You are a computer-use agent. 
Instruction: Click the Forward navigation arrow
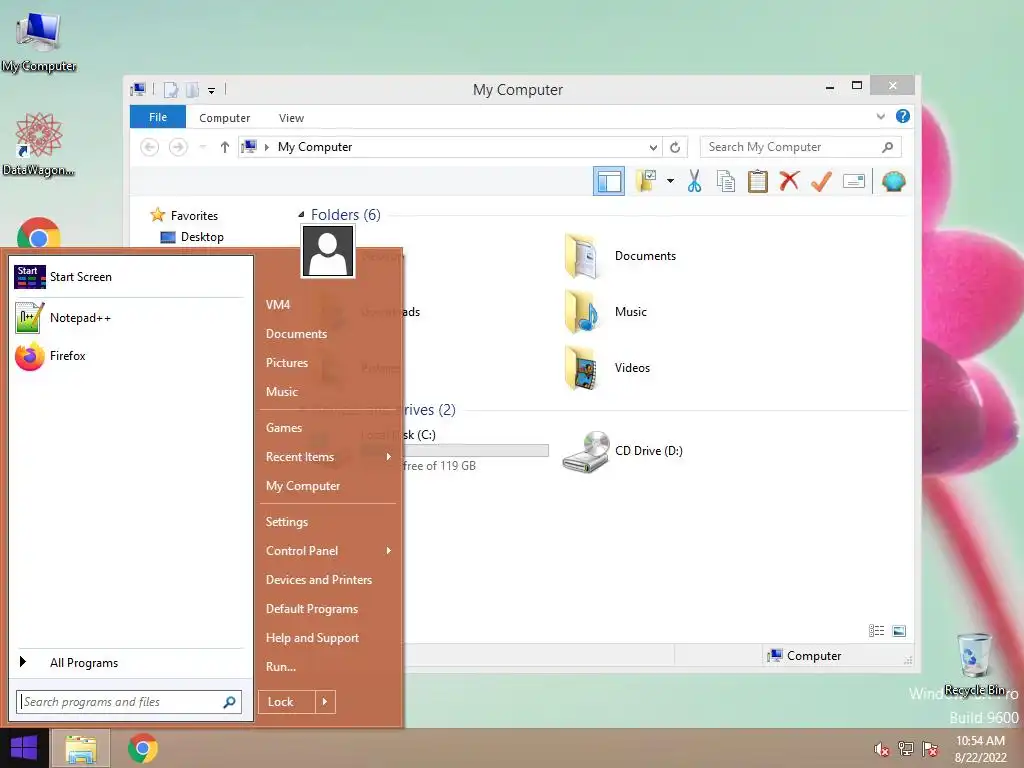coord(178,147)
